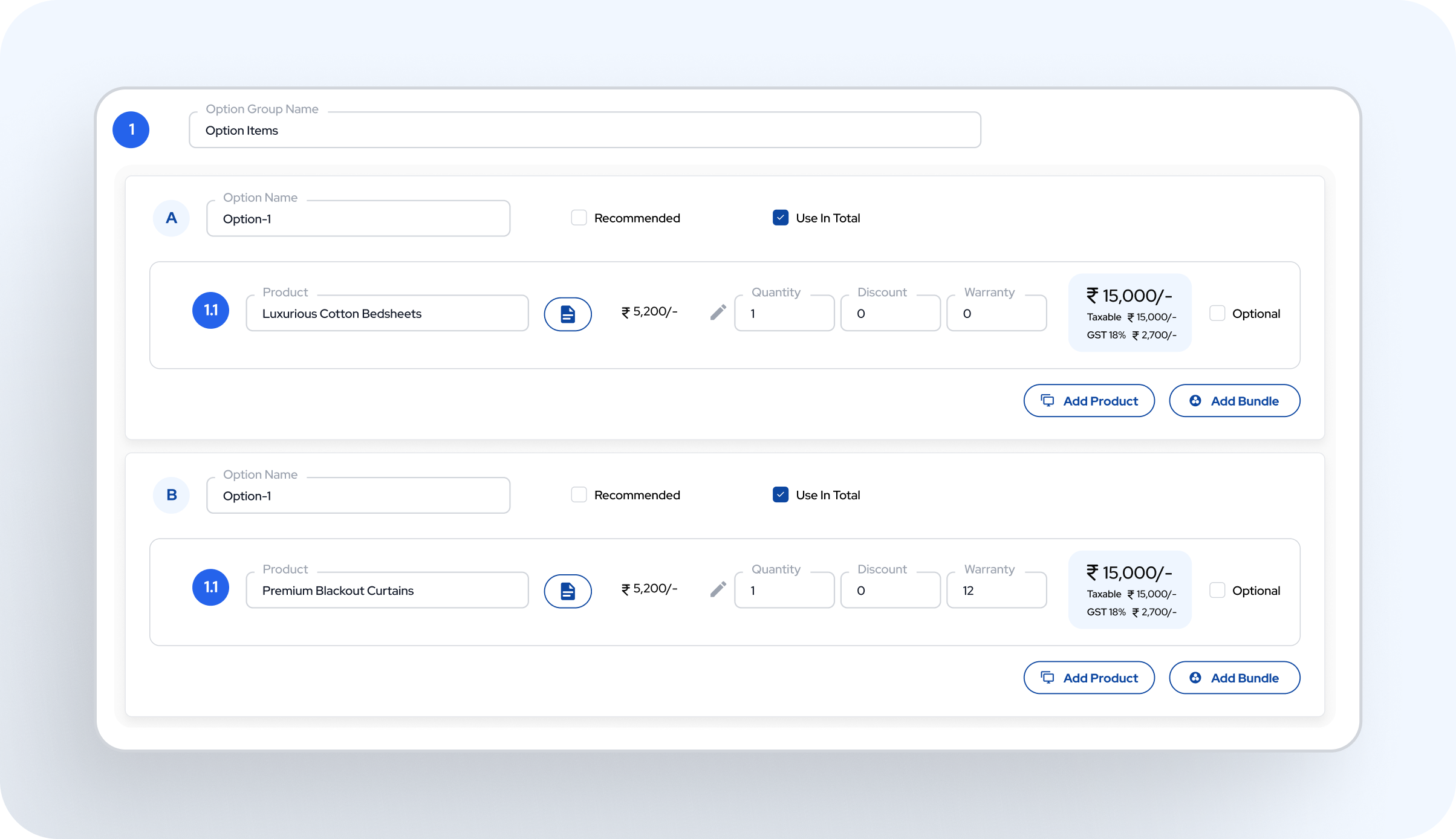Click the group number 1 badge
This screenshot has height=839, width=1456.
click(131, 130)
